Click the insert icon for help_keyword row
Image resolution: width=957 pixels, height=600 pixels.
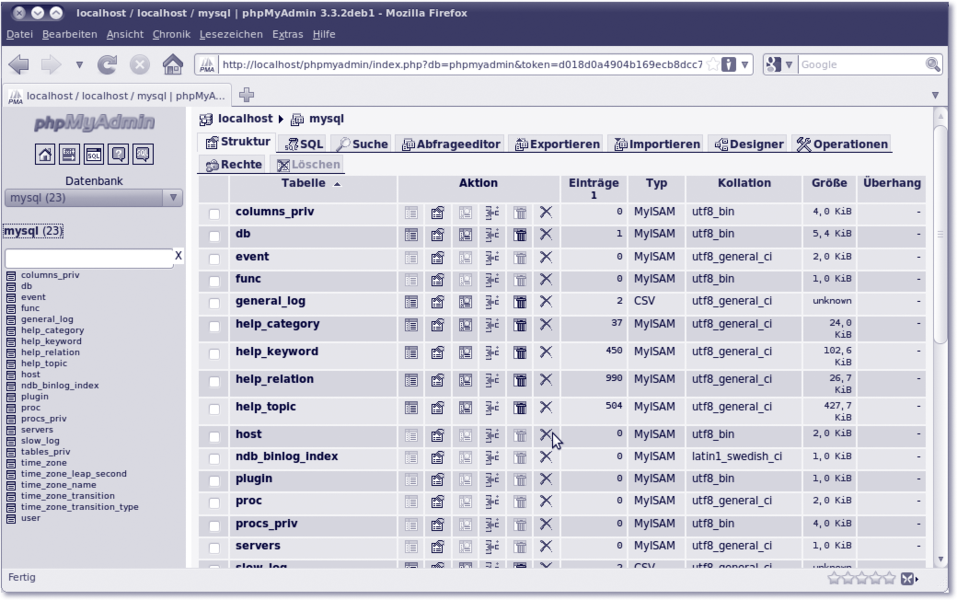[492, 353]
